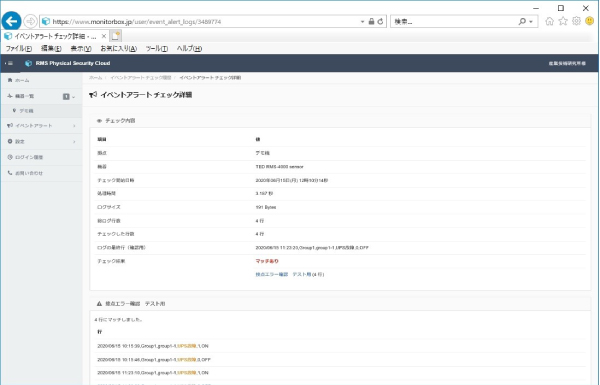Screen dimensions: 600x385
Task: Click the ホーム breadcrumb link
Action: pos(95,78)
